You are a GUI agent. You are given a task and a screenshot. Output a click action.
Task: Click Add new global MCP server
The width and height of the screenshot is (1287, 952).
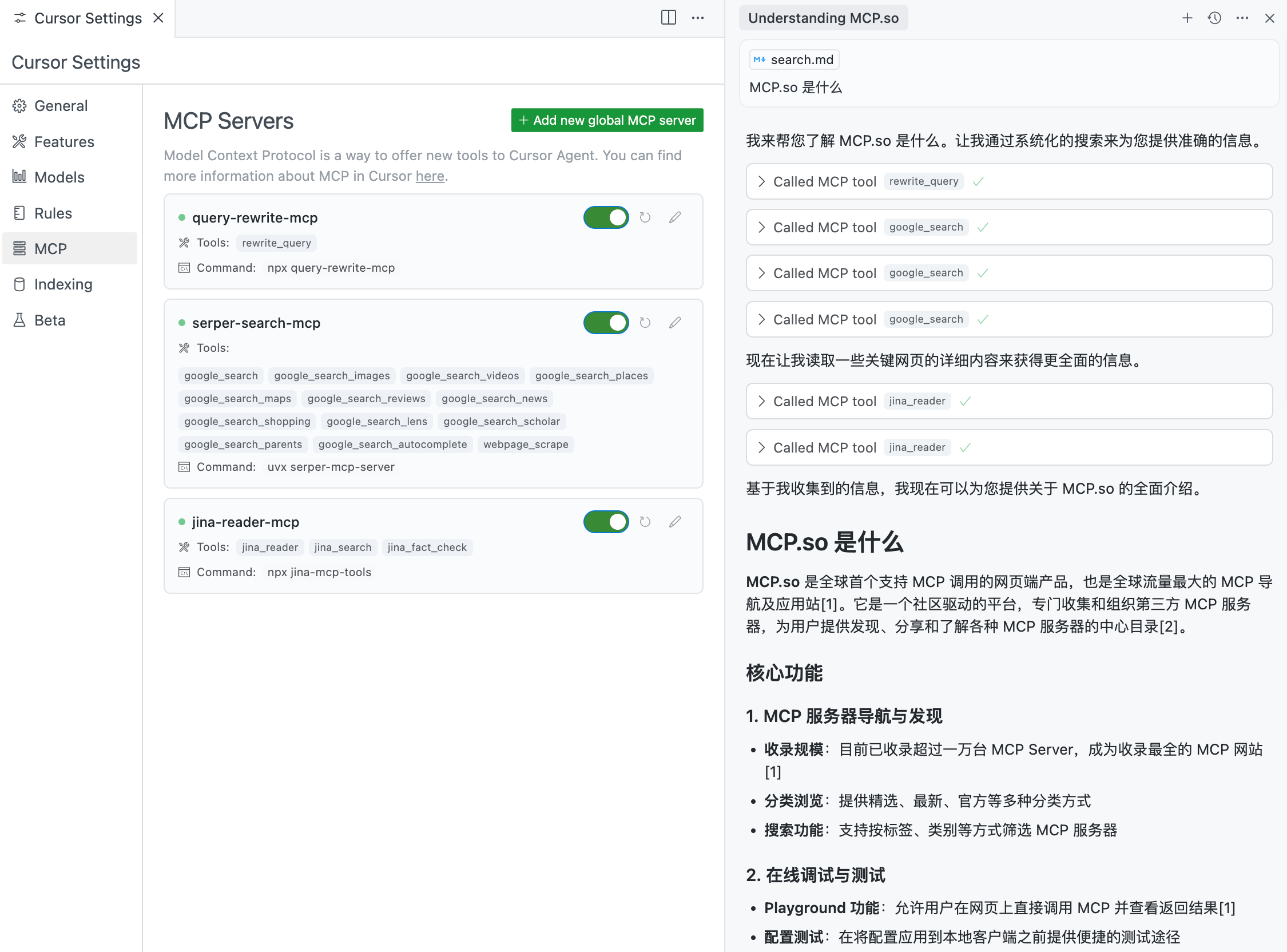pyautogui.click(x=607, y=121)
